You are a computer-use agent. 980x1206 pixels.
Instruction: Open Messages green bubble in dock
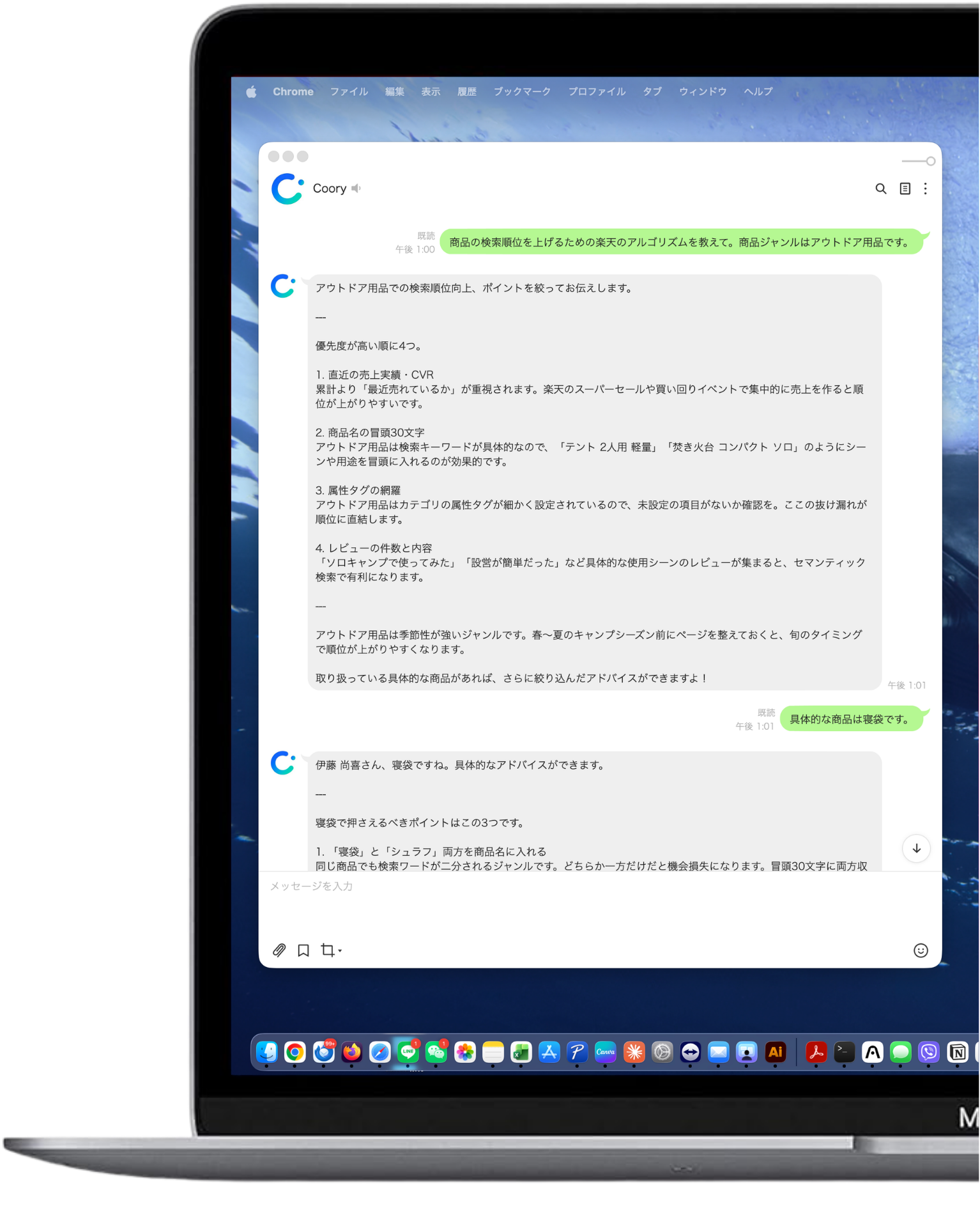point(900,1052)
